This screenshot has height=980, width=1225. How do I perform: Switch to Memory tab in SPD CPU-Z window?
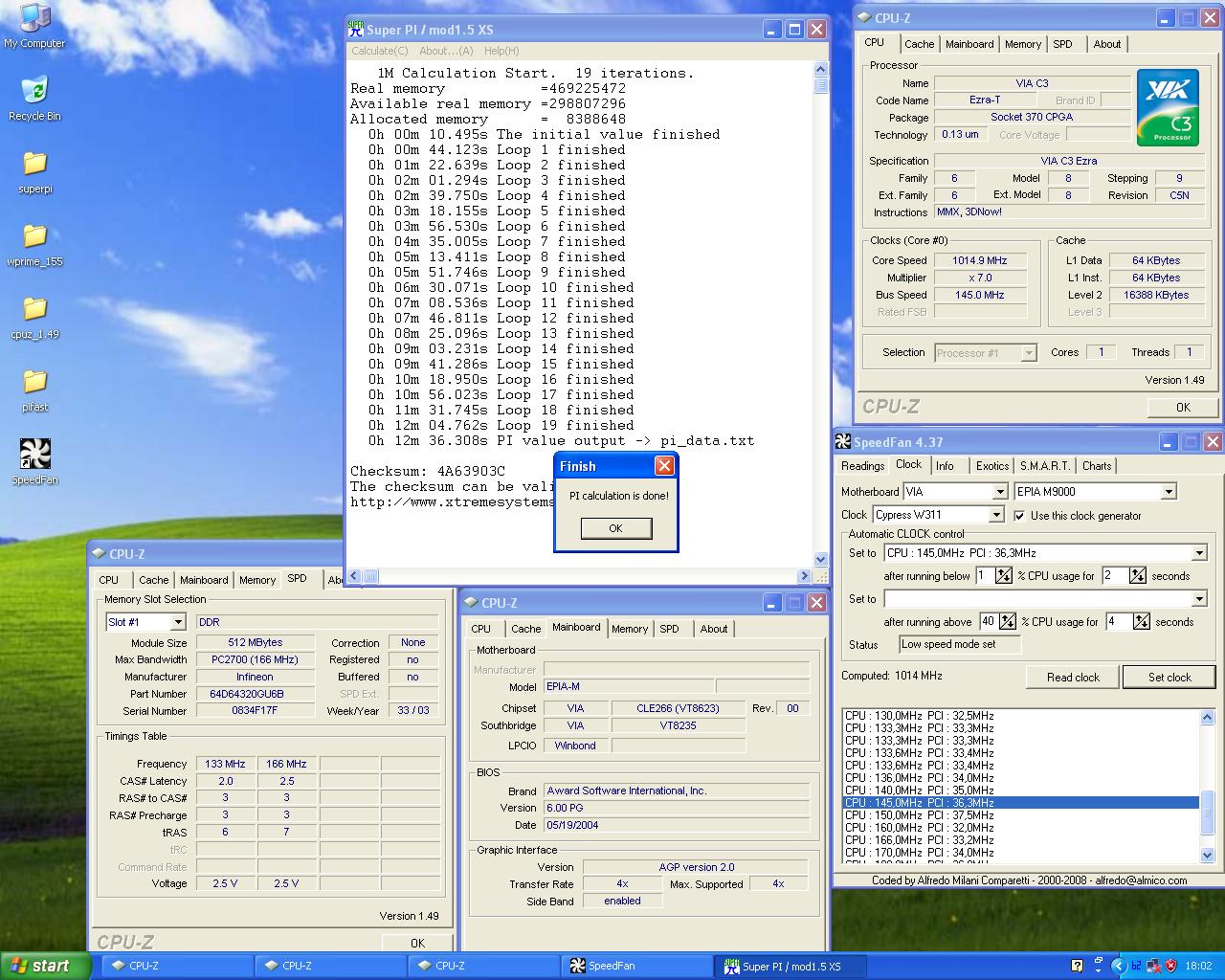pyautogui.click(x=256, y=580)
